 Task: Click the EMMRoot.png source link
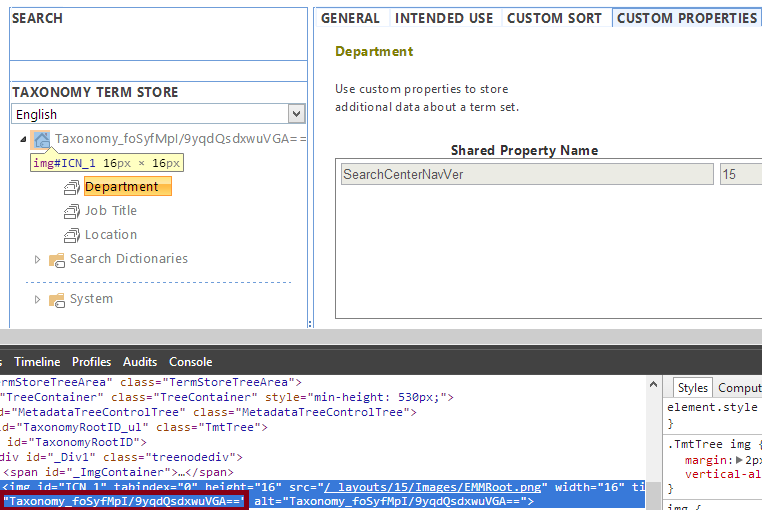430,487
